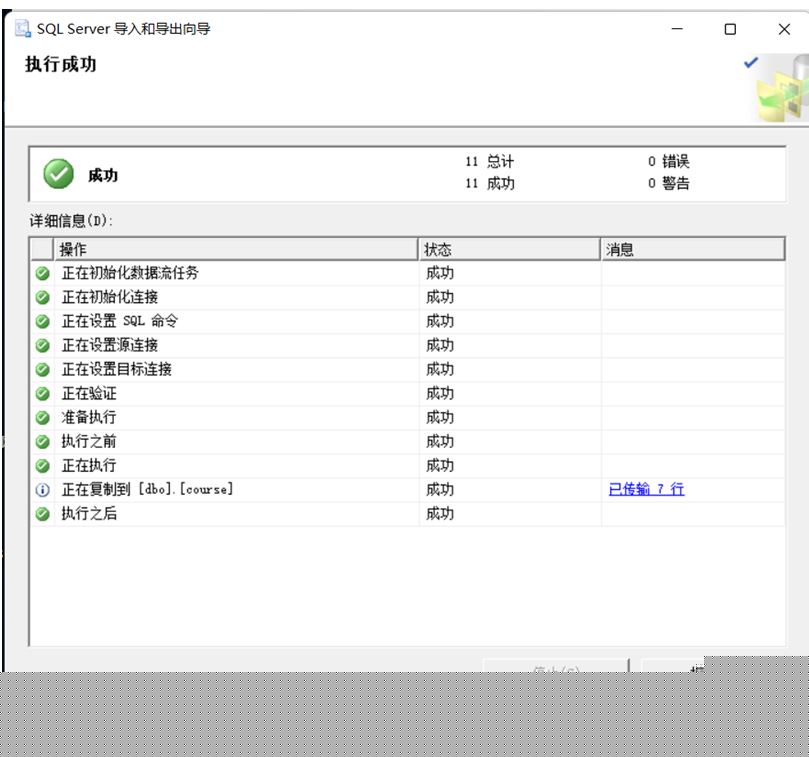Click the SQL Server wizard title bar icon
The width and height of the screenshot is (809, 757).
(x=22, y=29)
